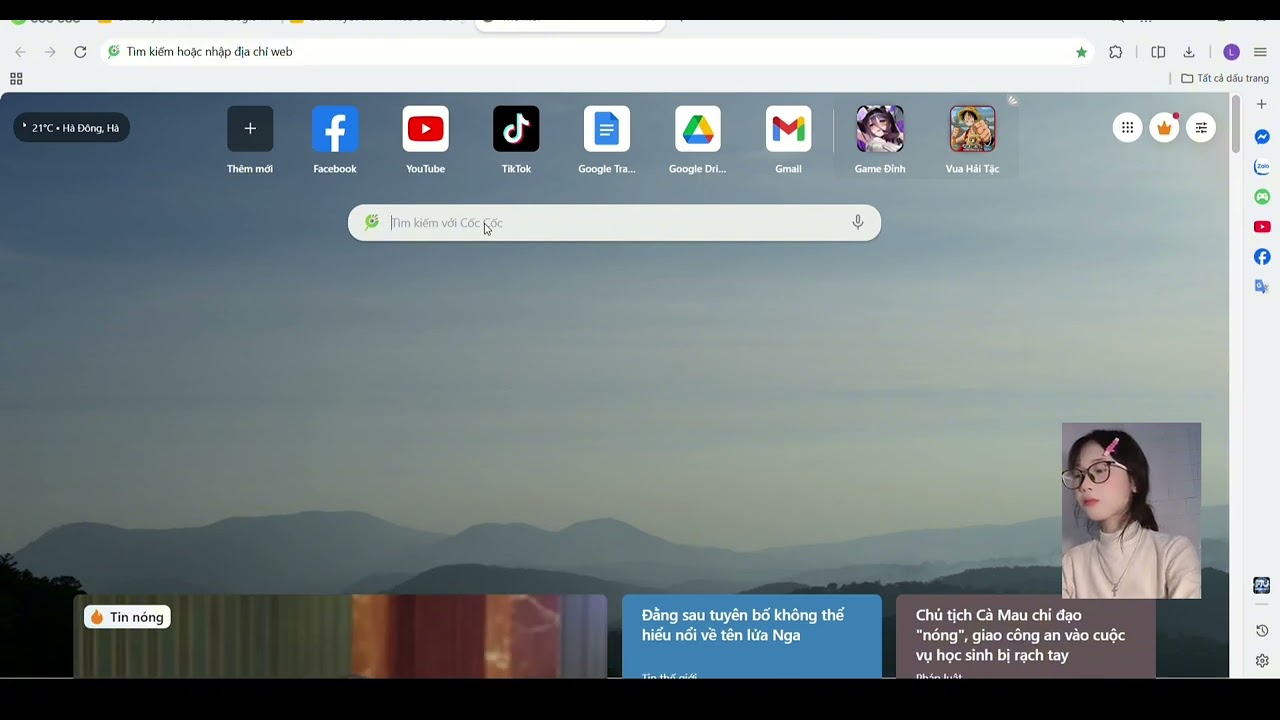The image size is (1280, 720).
Task: Open the Gmail shortcut tile
Action: [788, 141]
